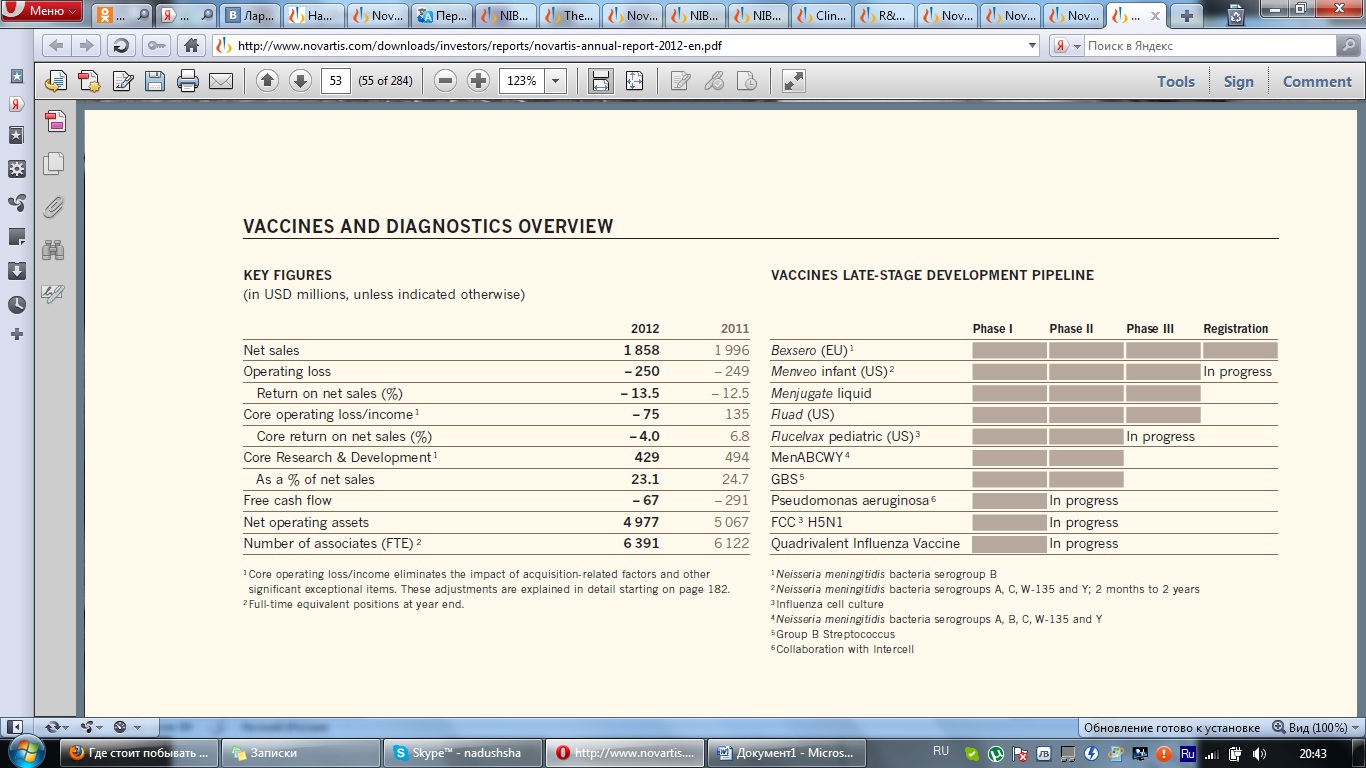Click the page number field showing 53
The height and width of the screenshot is (768, 1366).
(x=335, y=81)
